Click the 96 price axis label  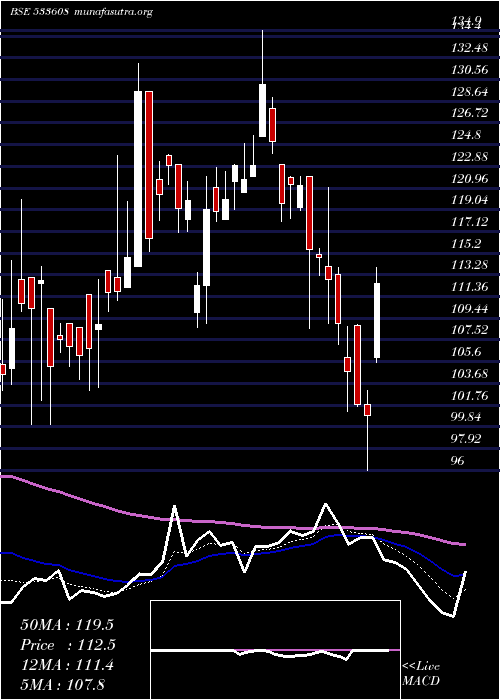(x=458, y=462)
